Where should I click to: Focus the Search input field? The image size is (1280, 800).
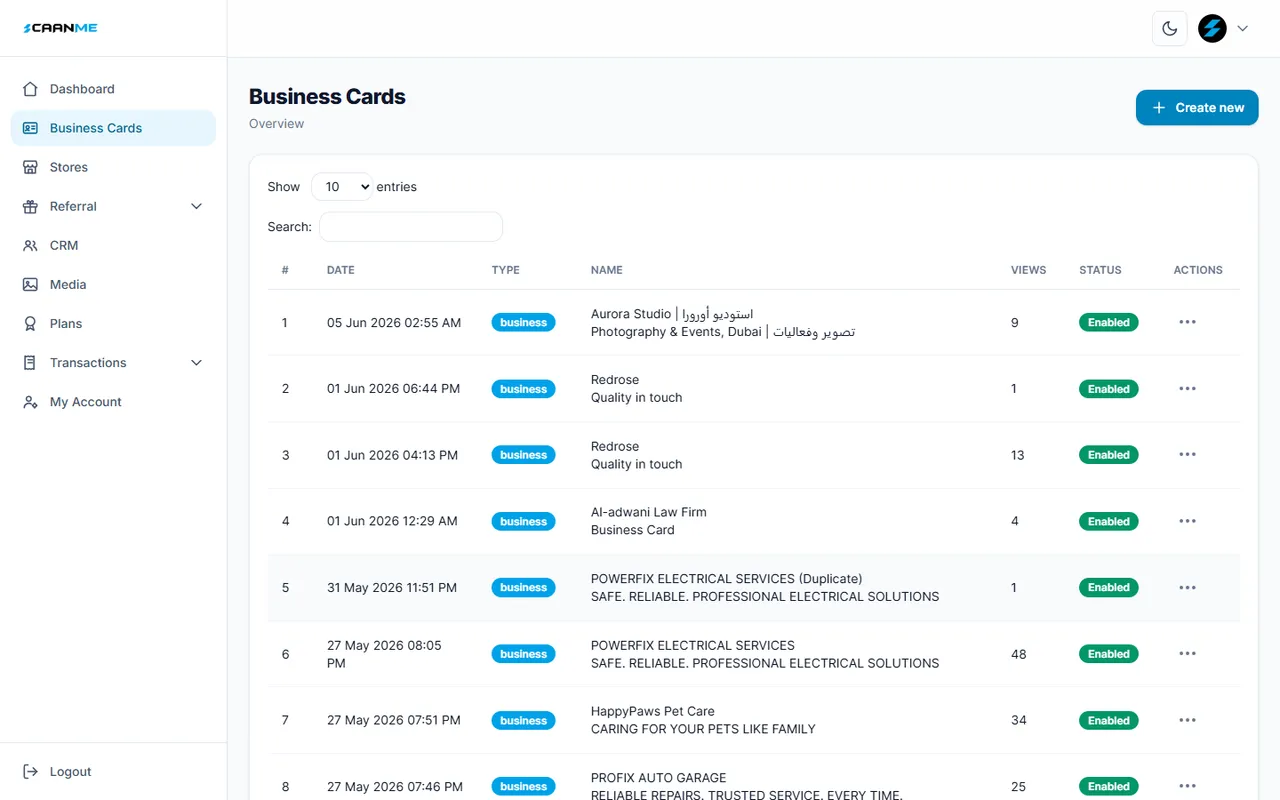[411, 227]
